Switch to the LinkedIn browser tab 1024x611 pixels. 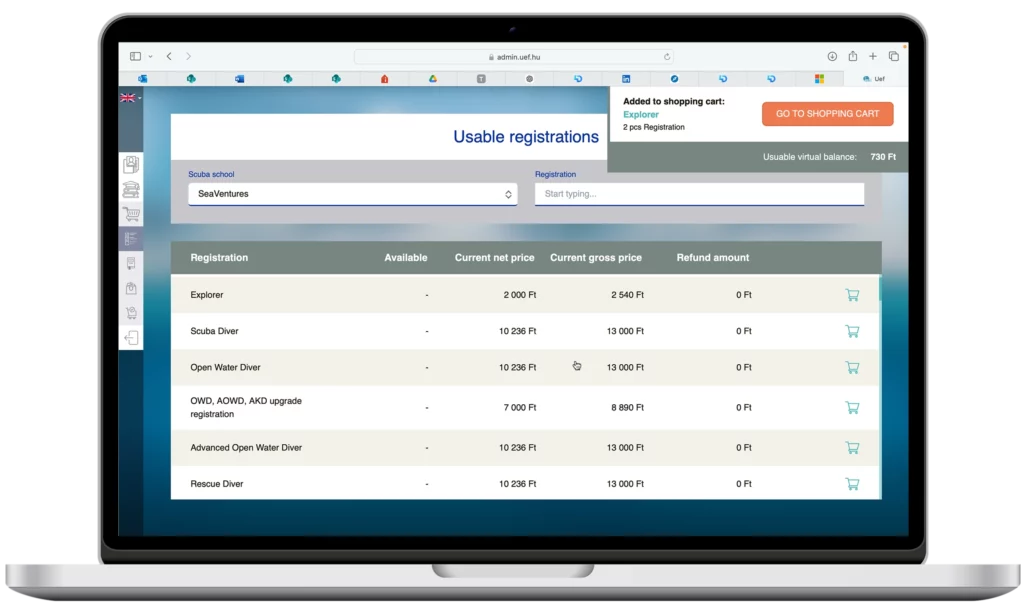tap(626, 78)
